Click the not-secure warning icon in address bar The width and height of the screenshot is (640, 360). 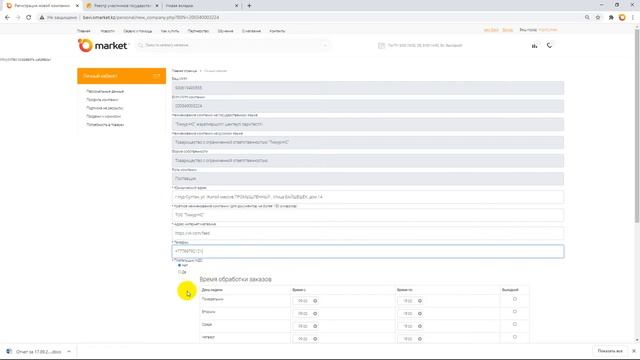point(42,18)
